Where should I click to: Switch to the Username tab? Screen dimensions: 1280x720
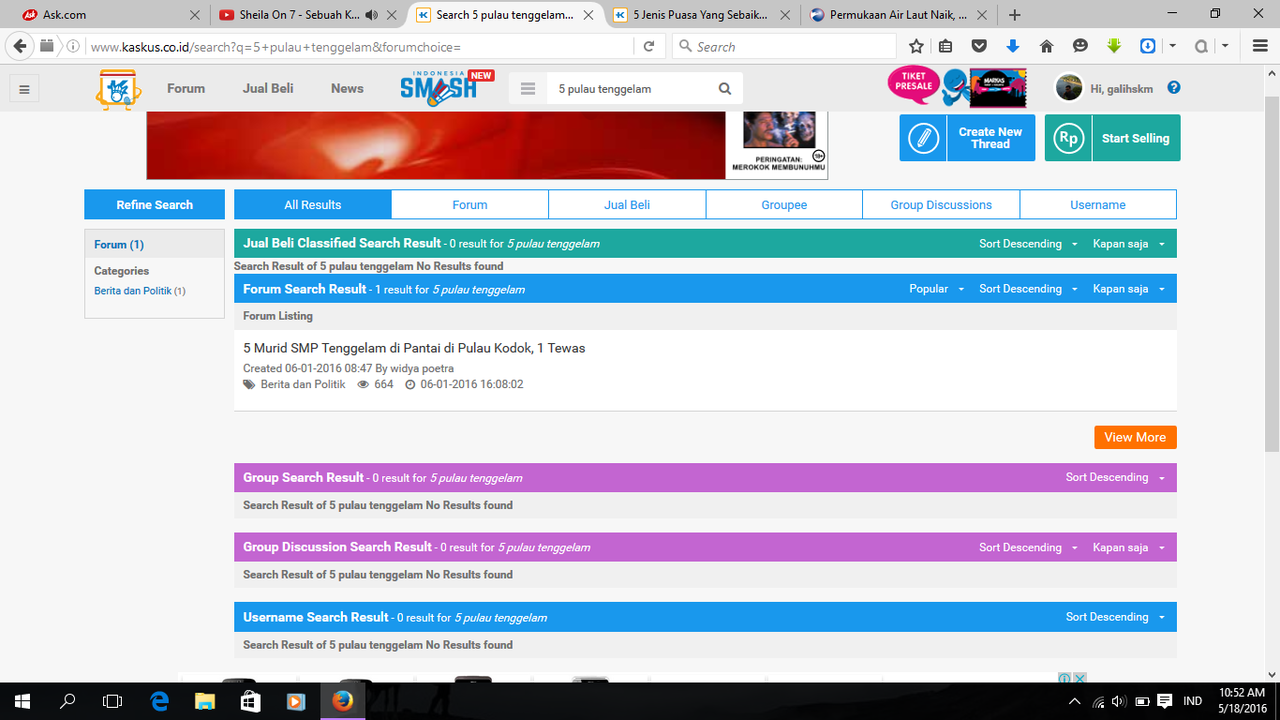pyautogui.click(x=1098, y=204)
